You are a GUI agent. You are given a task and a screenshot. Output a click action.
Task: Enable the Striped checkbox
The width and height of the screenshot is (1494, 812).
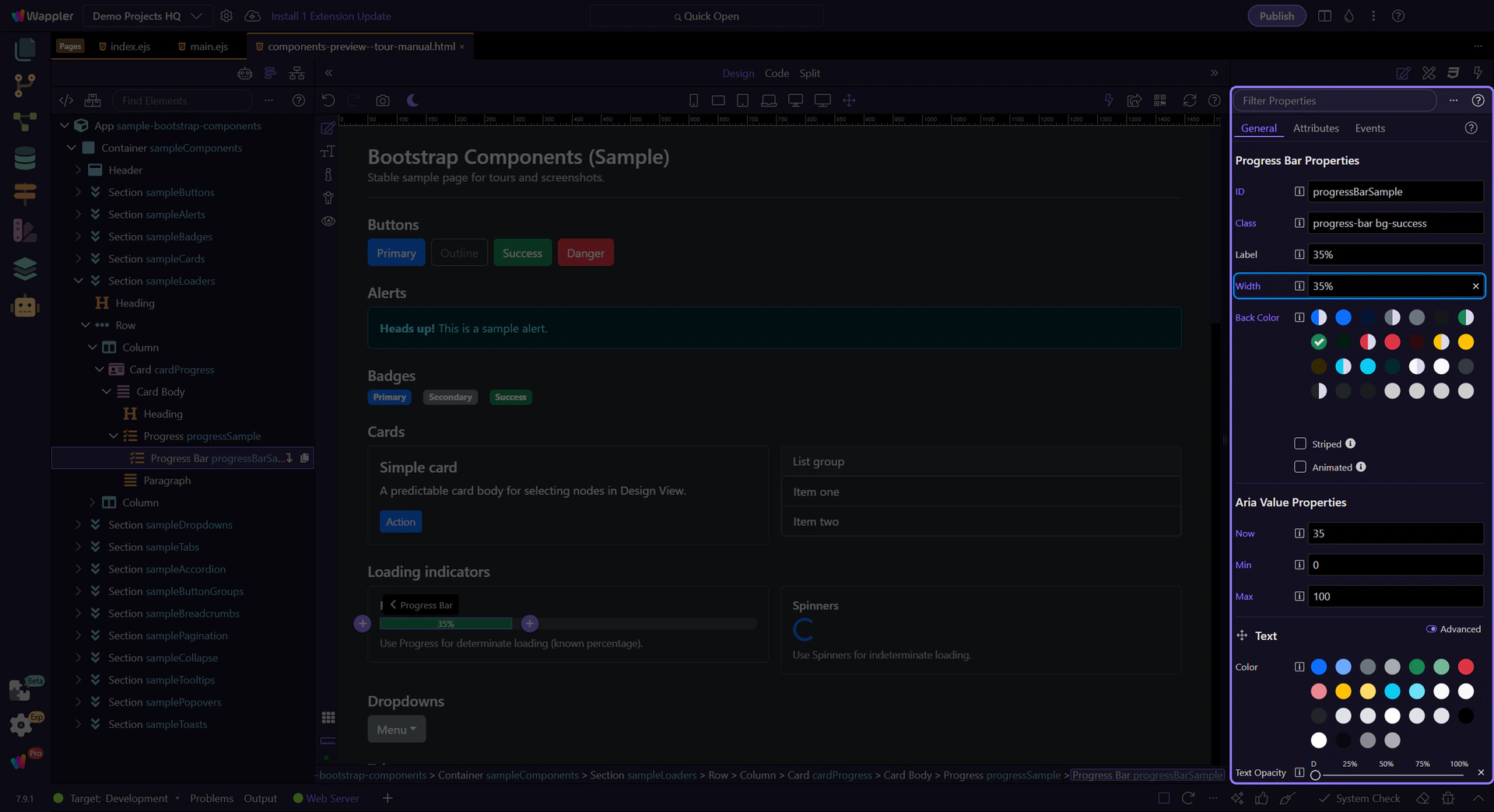click(x=1299, y=443)
